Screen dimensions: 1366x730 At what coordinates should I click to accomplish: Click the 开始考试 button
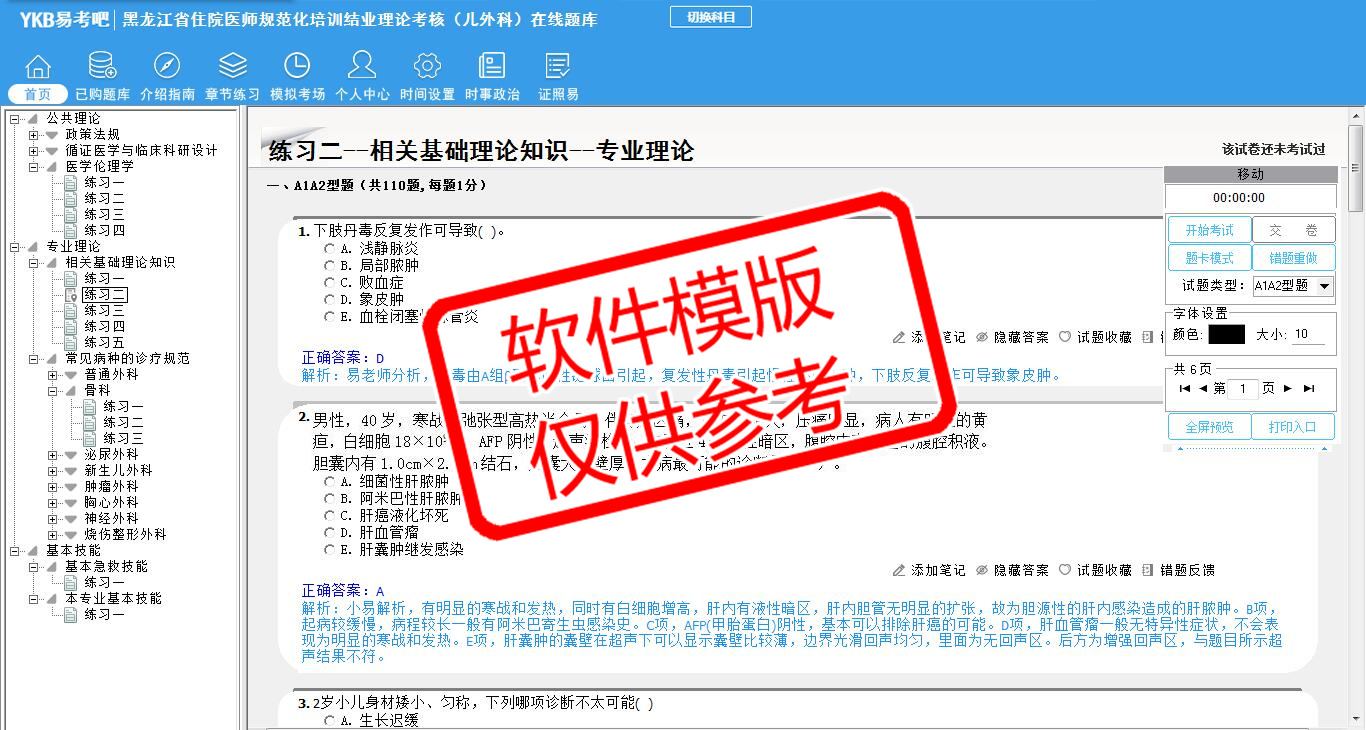(x=1209, y=230)
